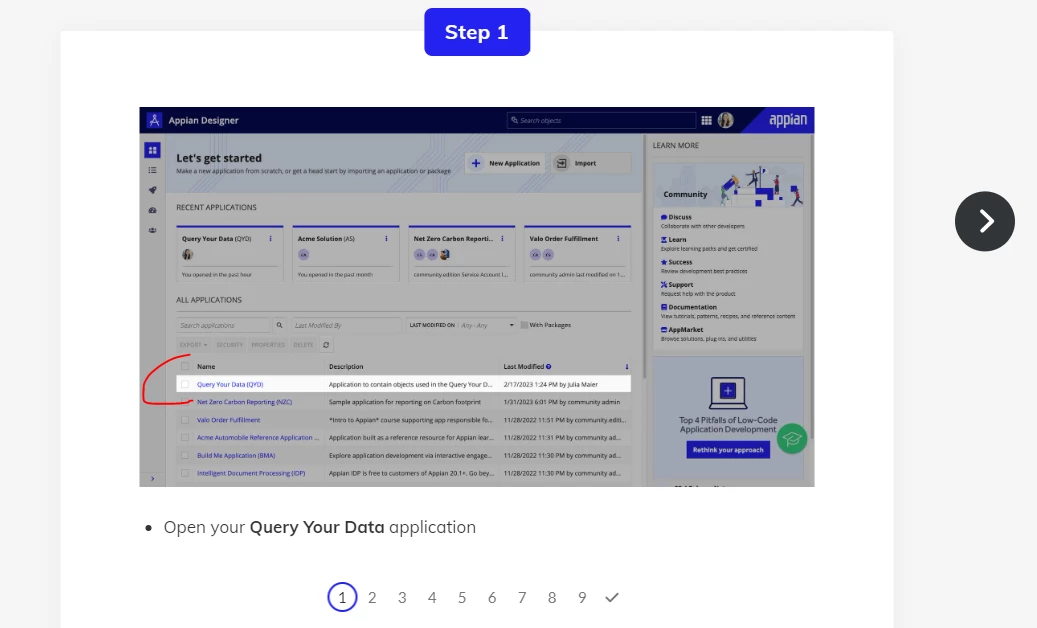Click the green graduation cap help badge
The width and height of the screenshot is (1037, 628).
792,438
